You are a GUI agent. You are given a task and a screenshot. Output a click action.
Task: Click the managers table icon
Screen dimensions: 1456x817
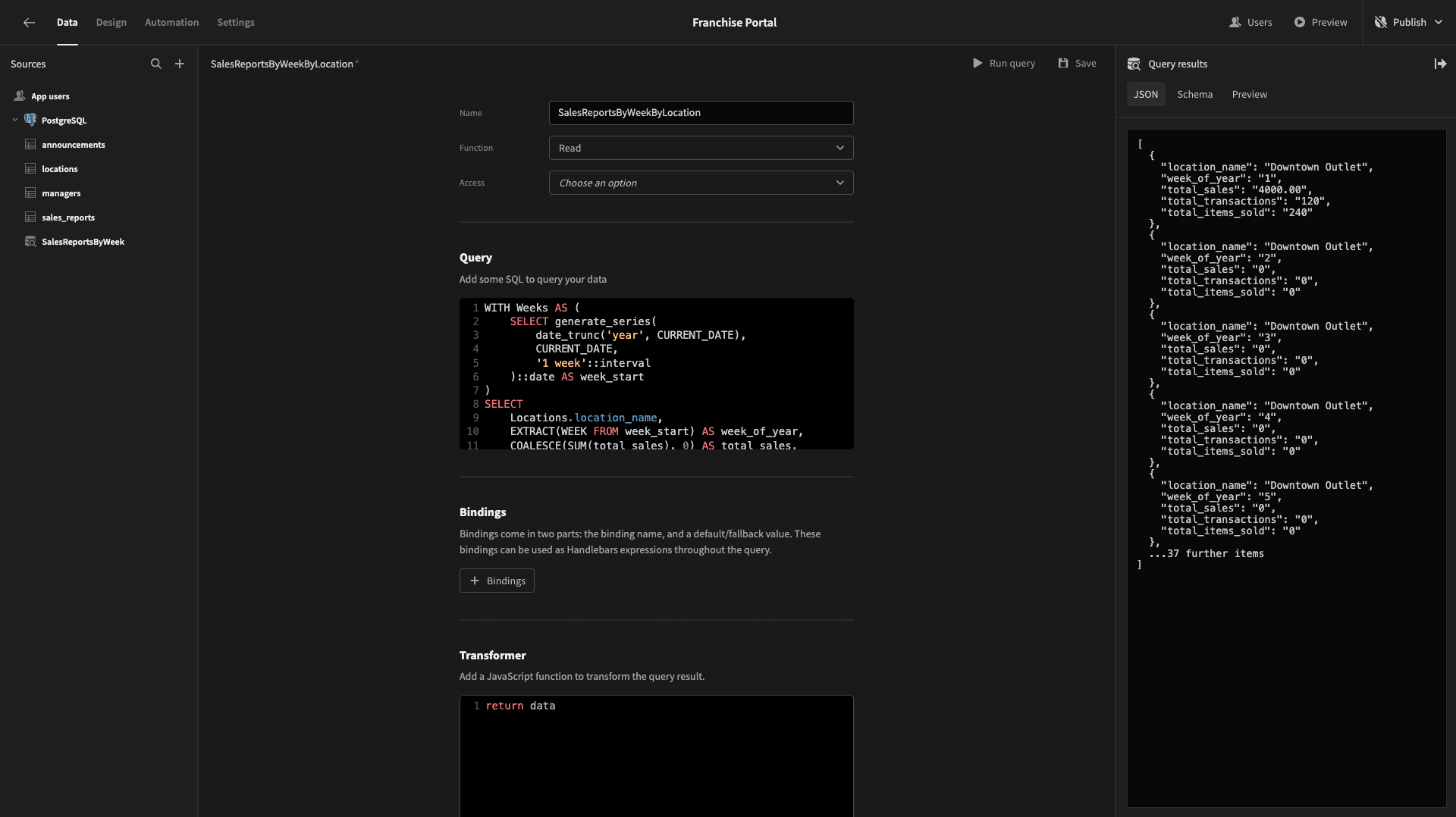30,193
